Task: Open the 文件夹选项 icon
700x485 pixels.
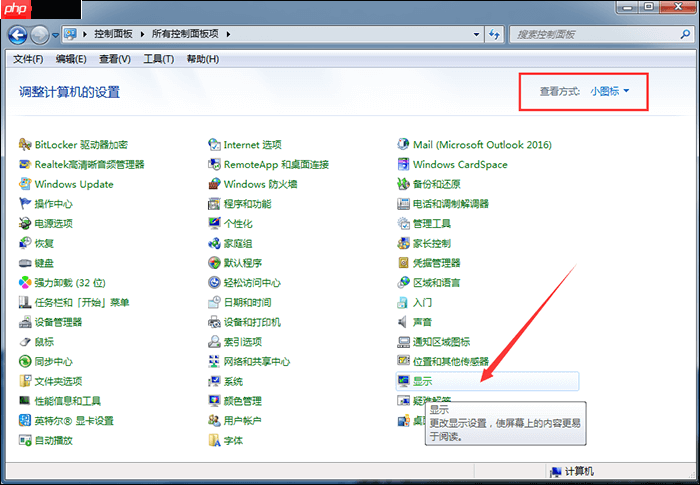Action: click(25, 381)
